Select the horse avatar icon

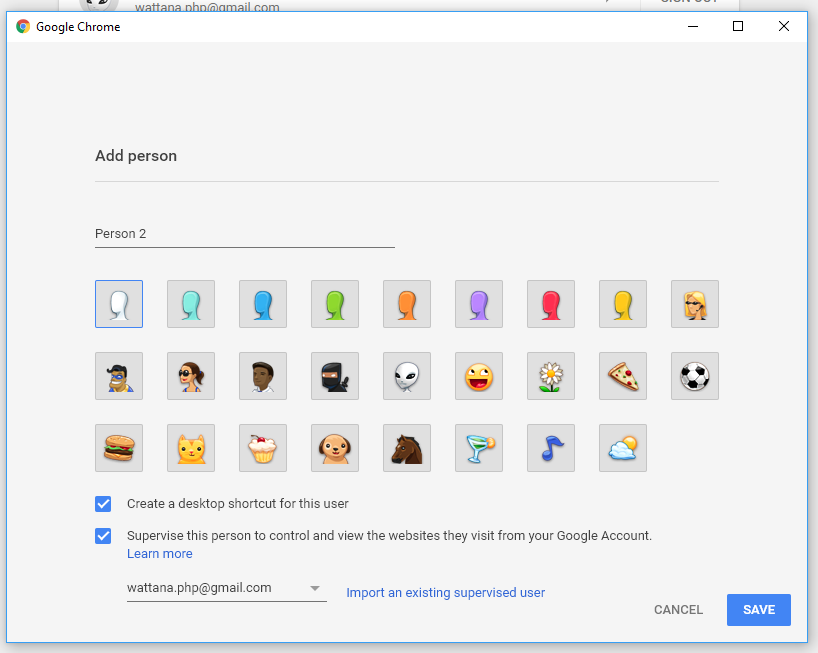click(407, 448)
